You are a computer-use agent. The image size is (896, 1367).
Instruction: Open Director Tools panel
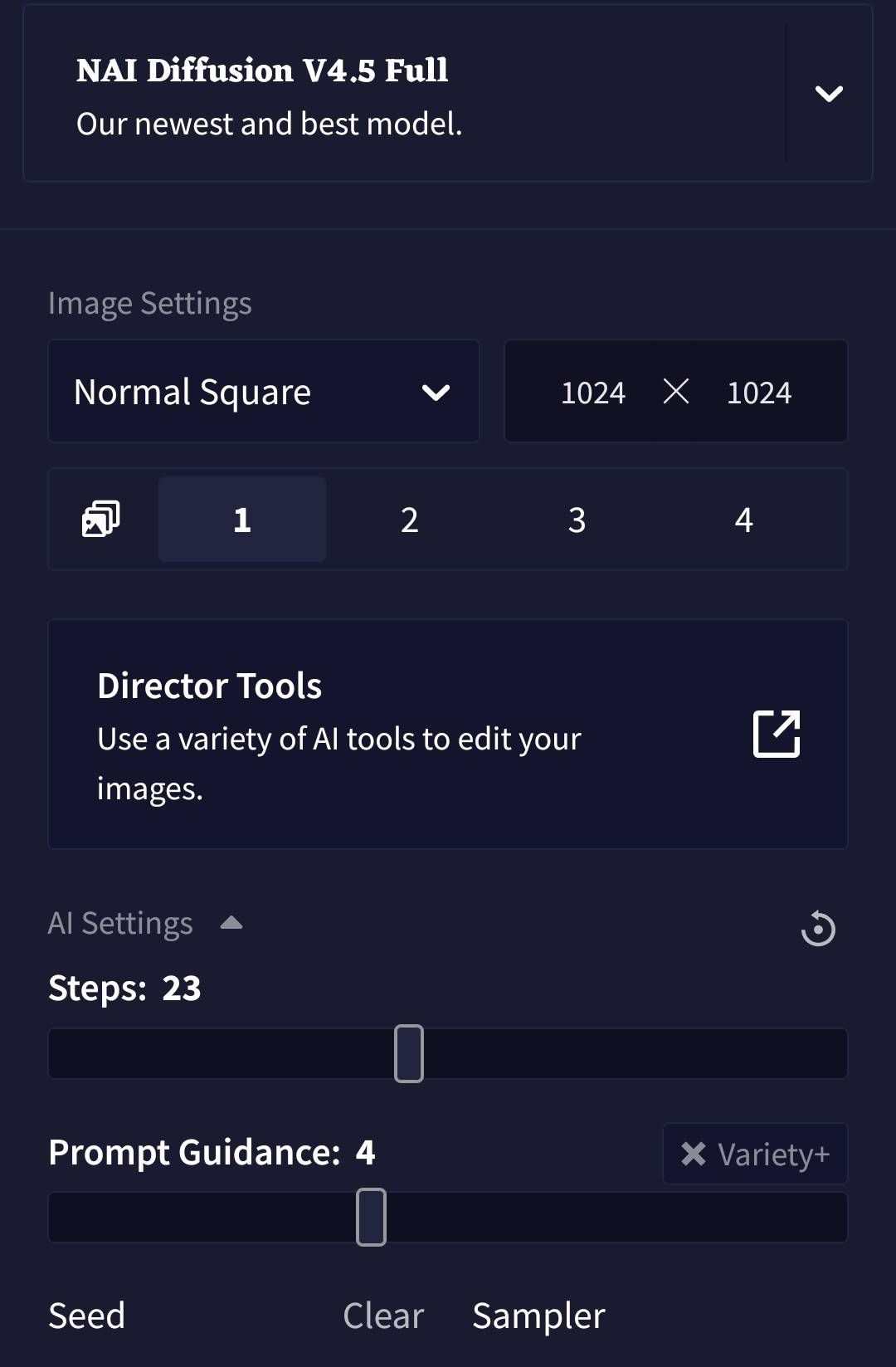tap(448, 735)
